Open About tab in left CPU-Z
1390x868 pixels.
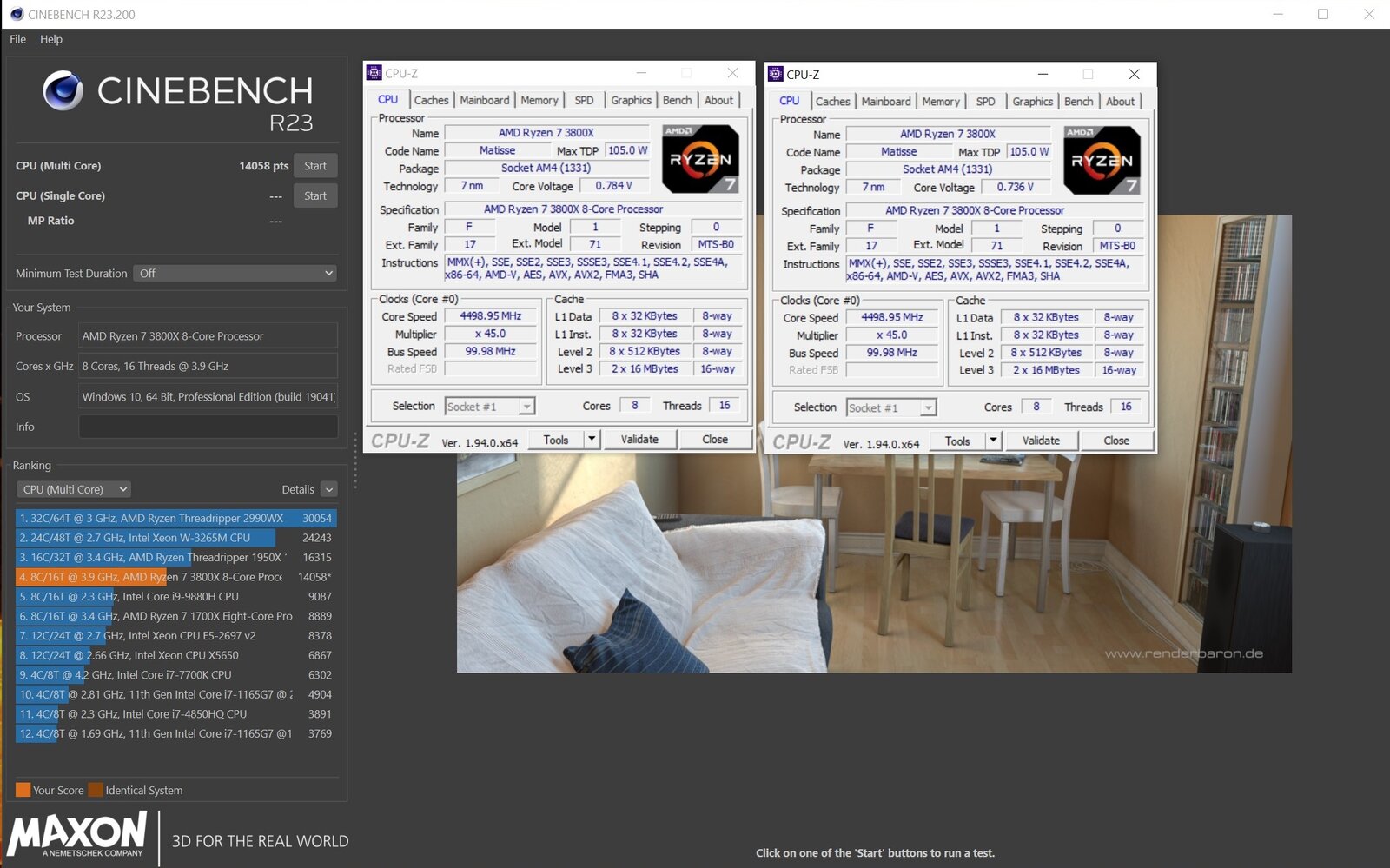(x=719, y=100)
